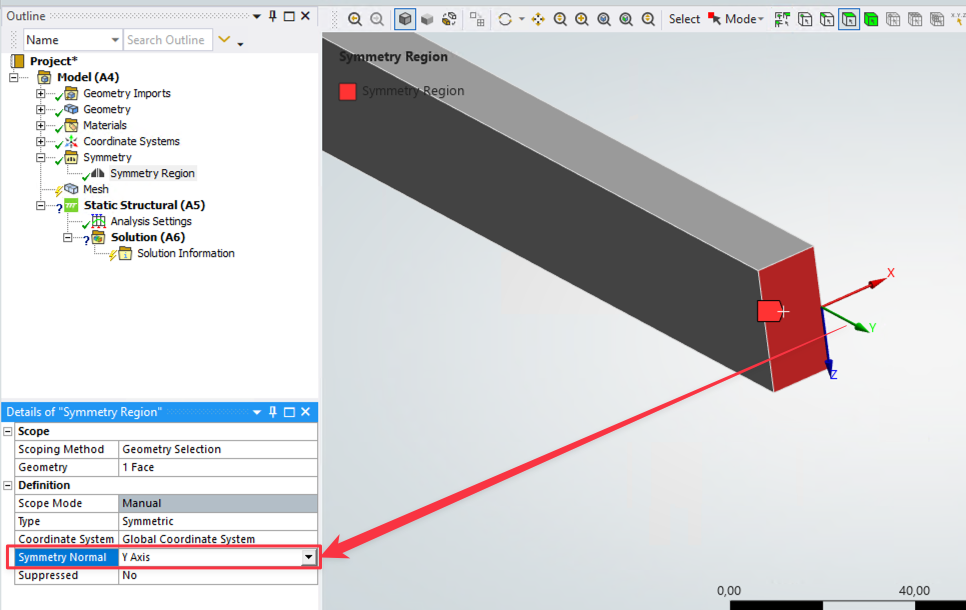966x610 pixels.
Task: Enable shaded exterior and edges display
Action: 405,19
